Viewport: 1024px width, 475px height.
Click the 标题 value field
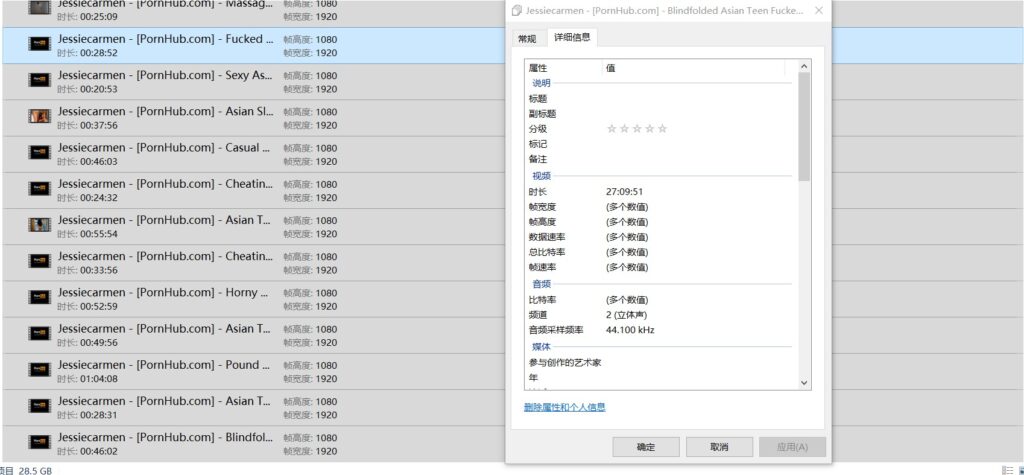[700, 99]
